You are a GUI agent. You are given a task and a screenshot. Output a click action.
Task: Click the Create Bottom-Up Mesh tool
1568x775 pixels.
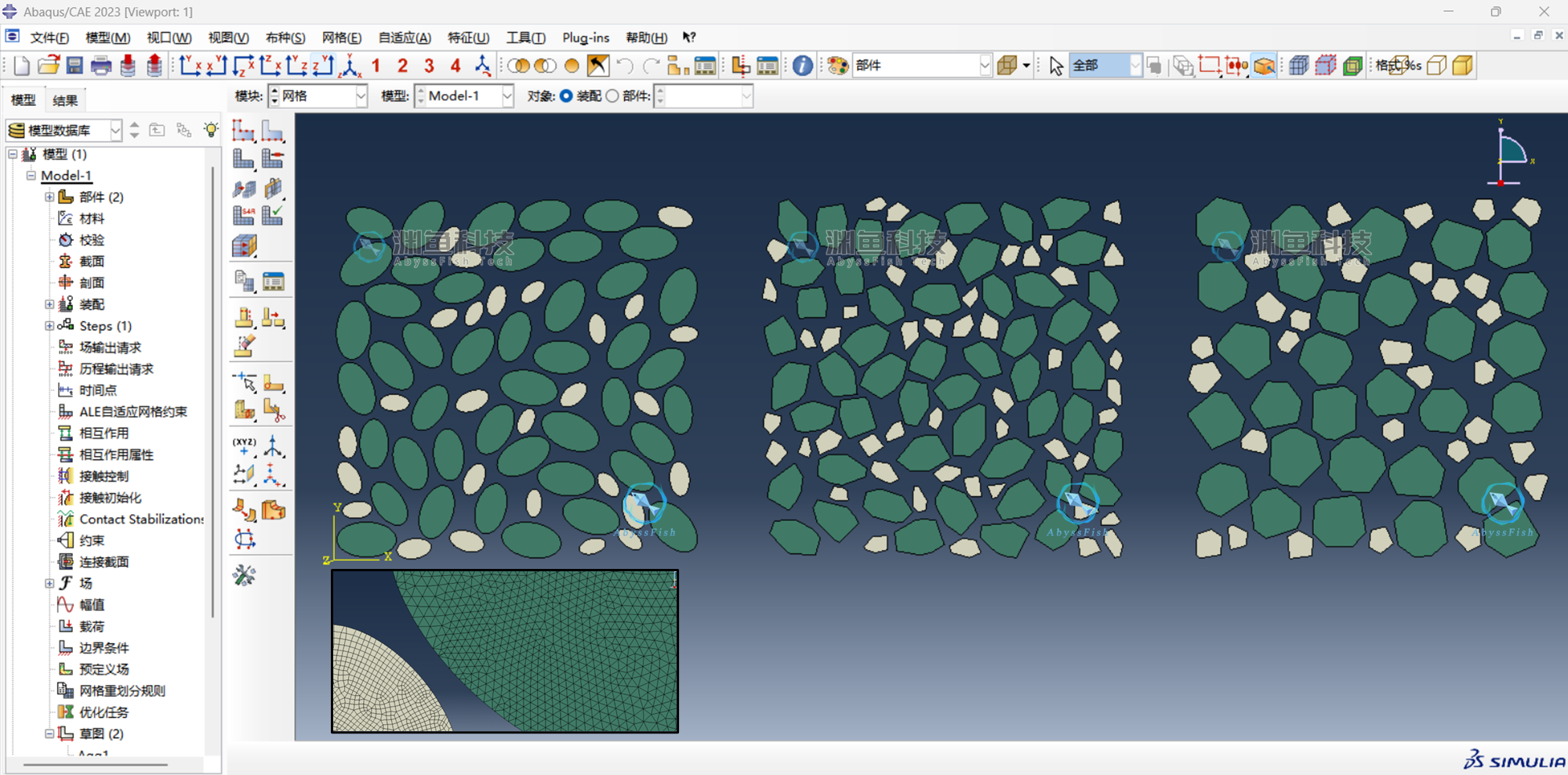(244, 246)
